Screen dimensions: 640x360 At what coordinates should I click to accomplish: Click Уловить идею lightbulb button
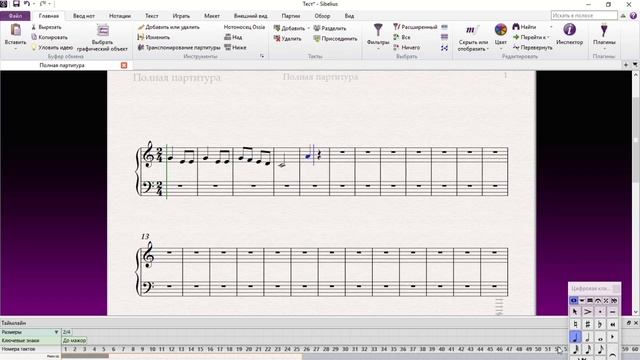tap(51, 47)
